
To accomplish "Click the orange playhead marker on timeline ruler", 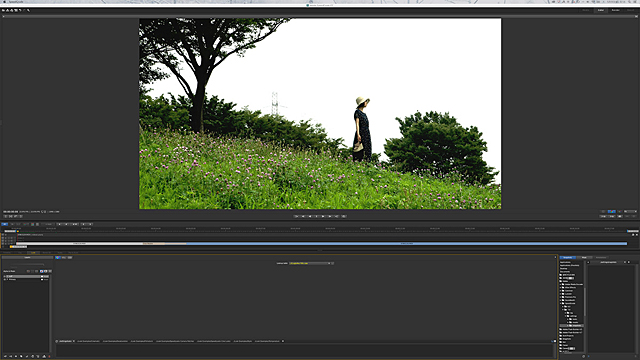I will [x=18, y=231].
